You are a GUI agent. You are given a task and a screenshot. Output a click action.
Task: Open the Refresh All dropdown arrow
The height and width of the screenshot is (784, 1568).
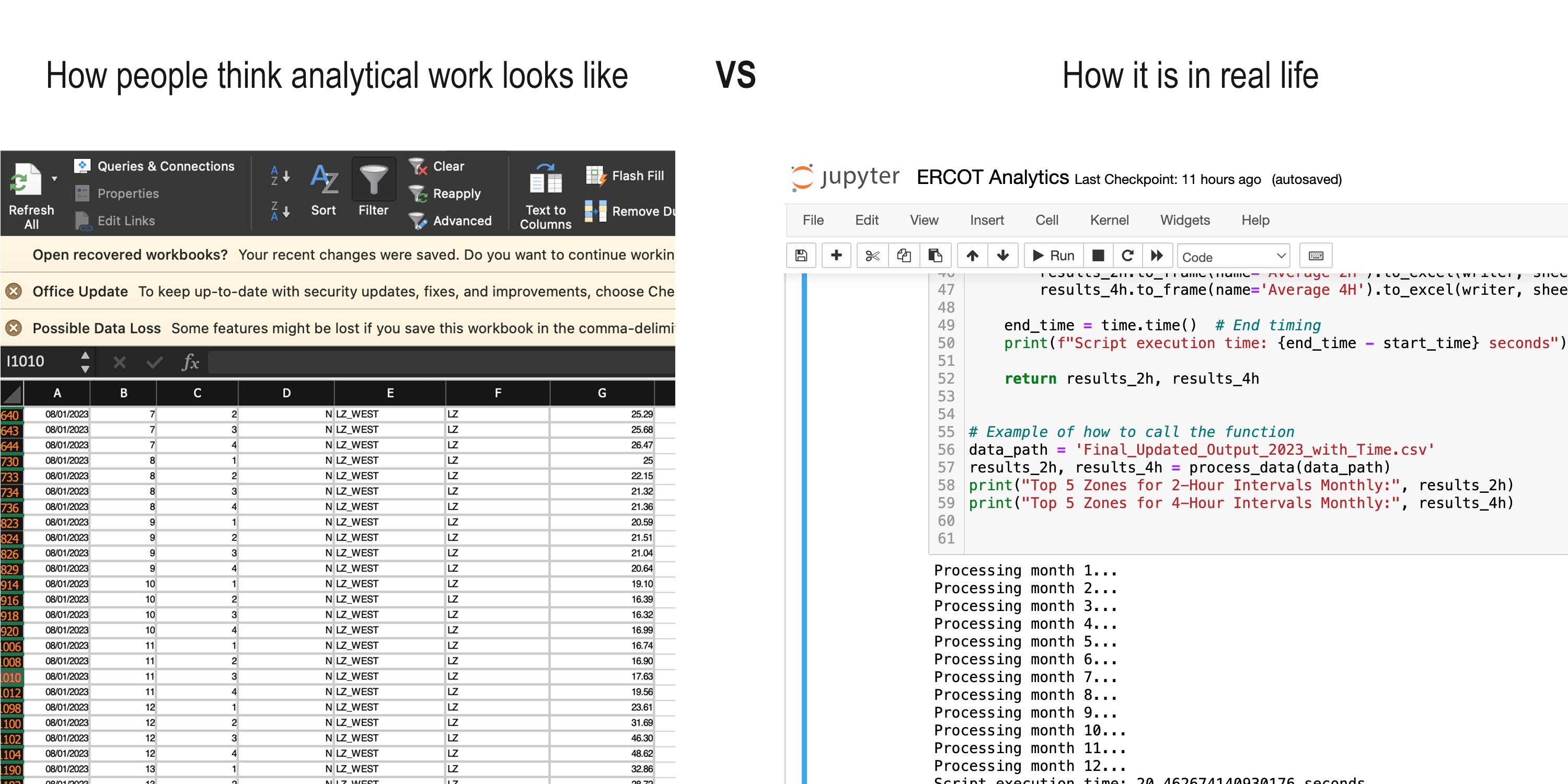pos(54,179)
